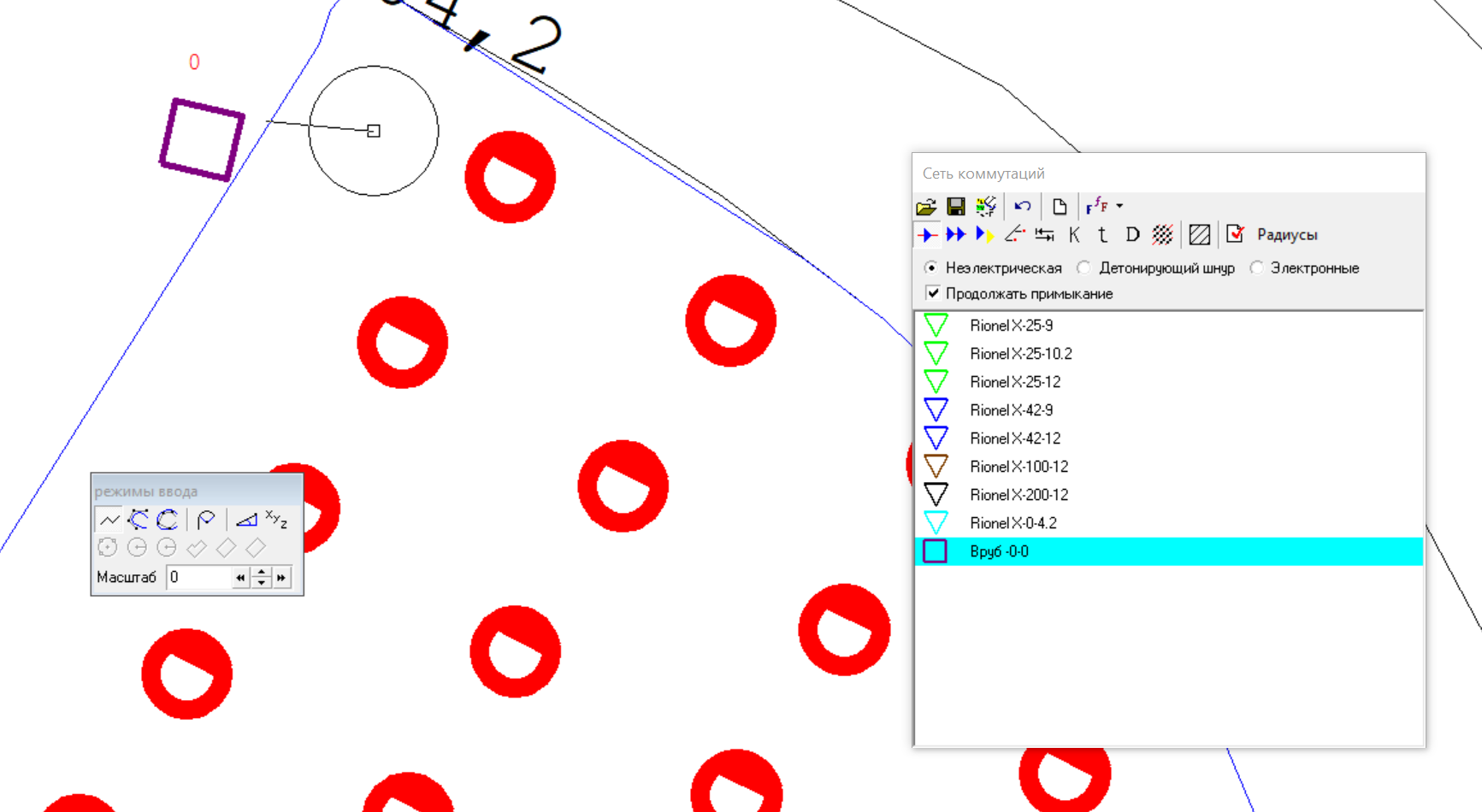The height and width of the screenshot is (812, 1482).
Task: Click the dotted red-black hatch pattern icon
Action: 1162,234
